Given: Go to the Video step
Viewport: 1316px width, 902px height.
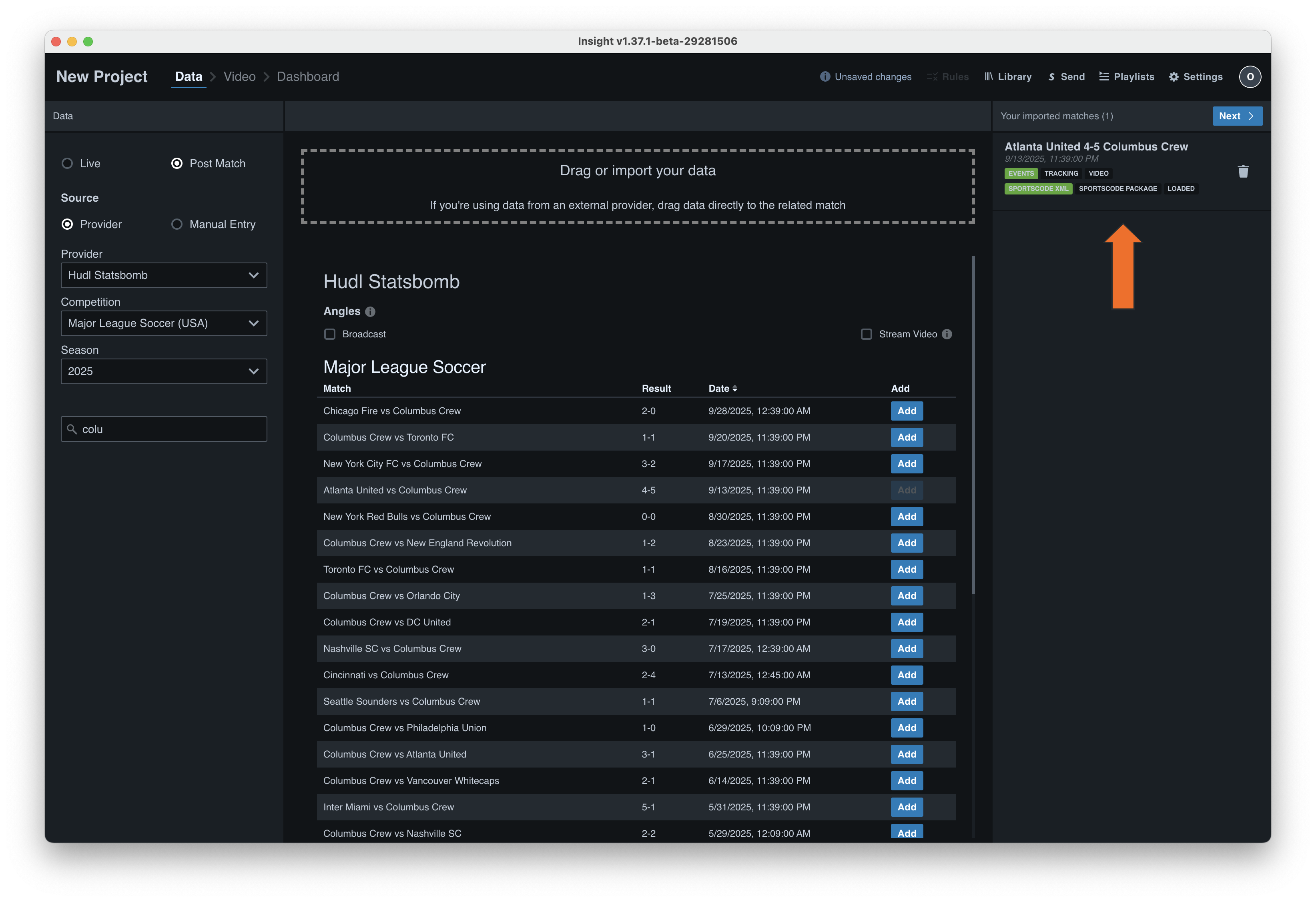Looking at the screenshot, I should [239, 76].
